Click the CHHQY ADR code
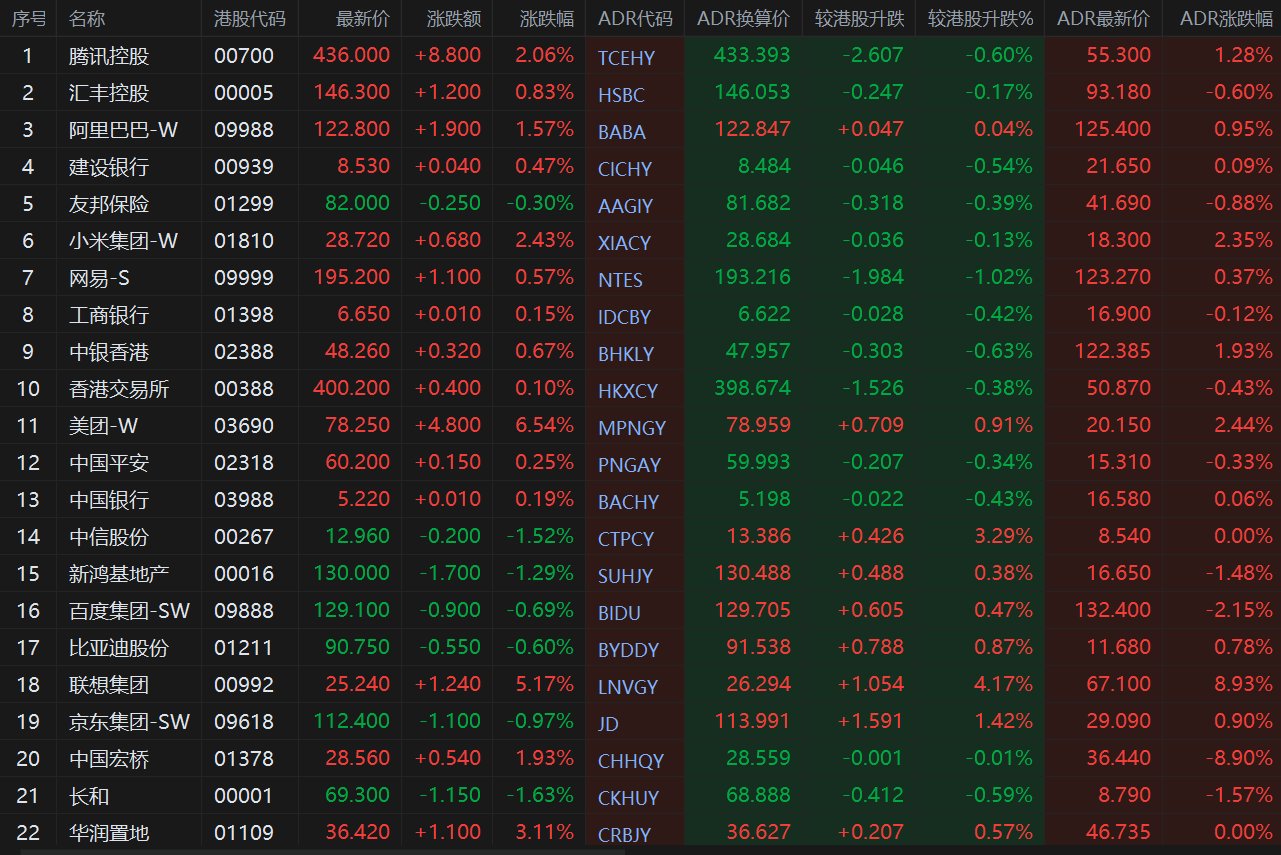 coord(631,761)
